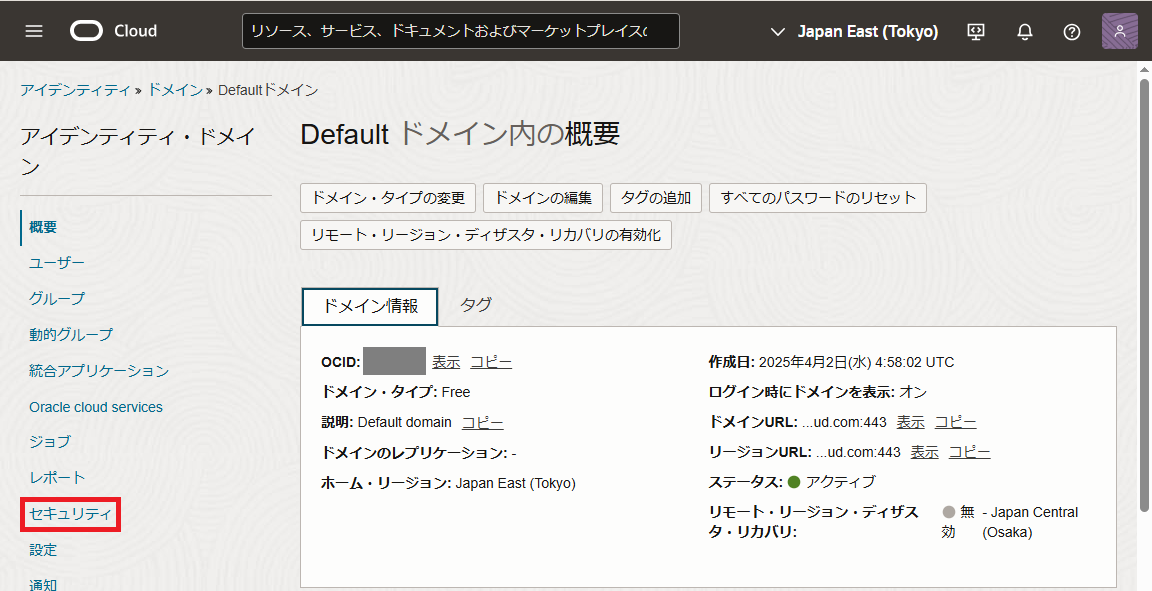Show the full リージョンURL

click(x=924, y=452)
